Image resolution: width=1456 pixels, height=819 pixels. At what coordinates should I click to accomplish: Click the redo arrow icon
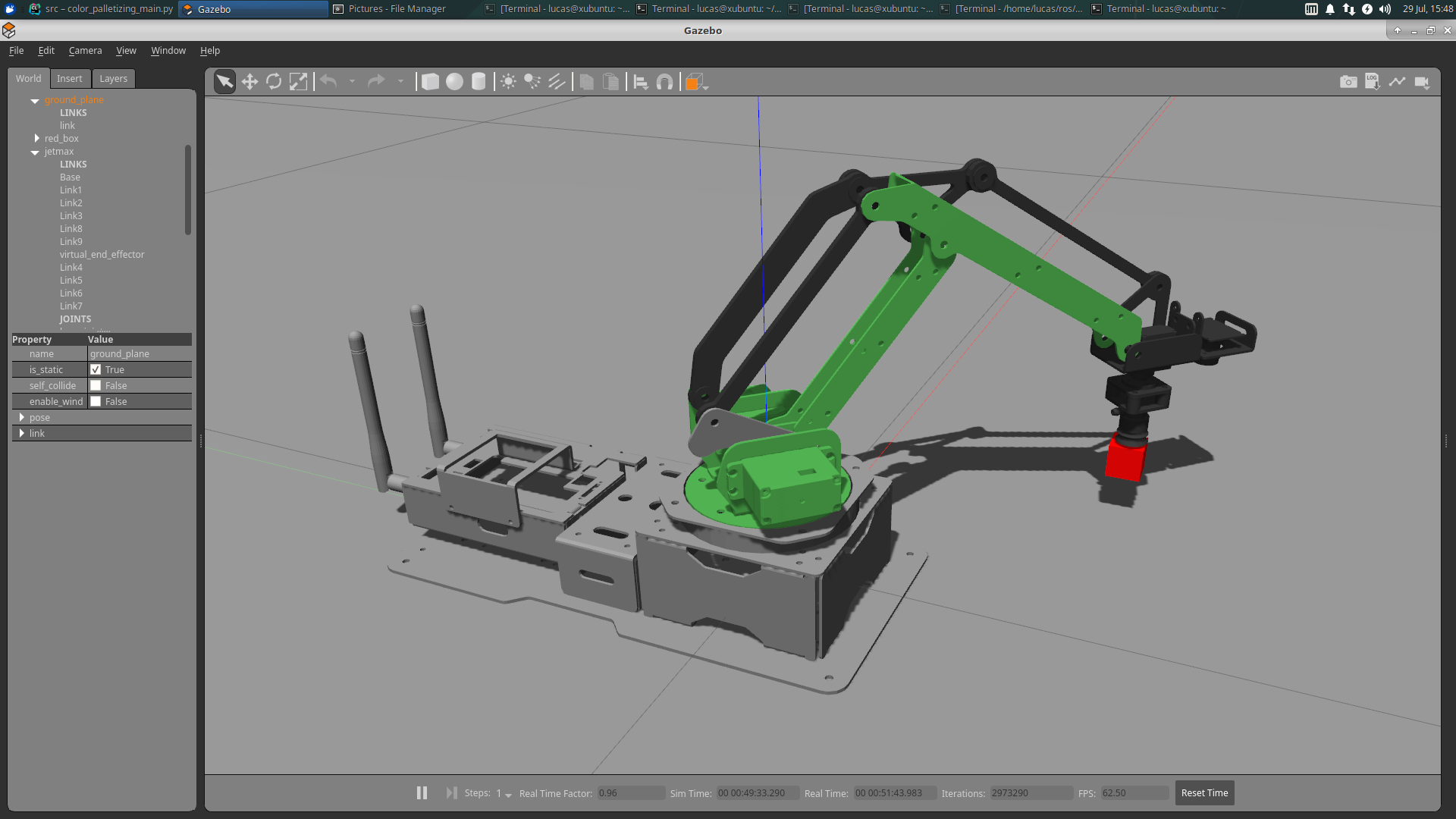point(376,81)
